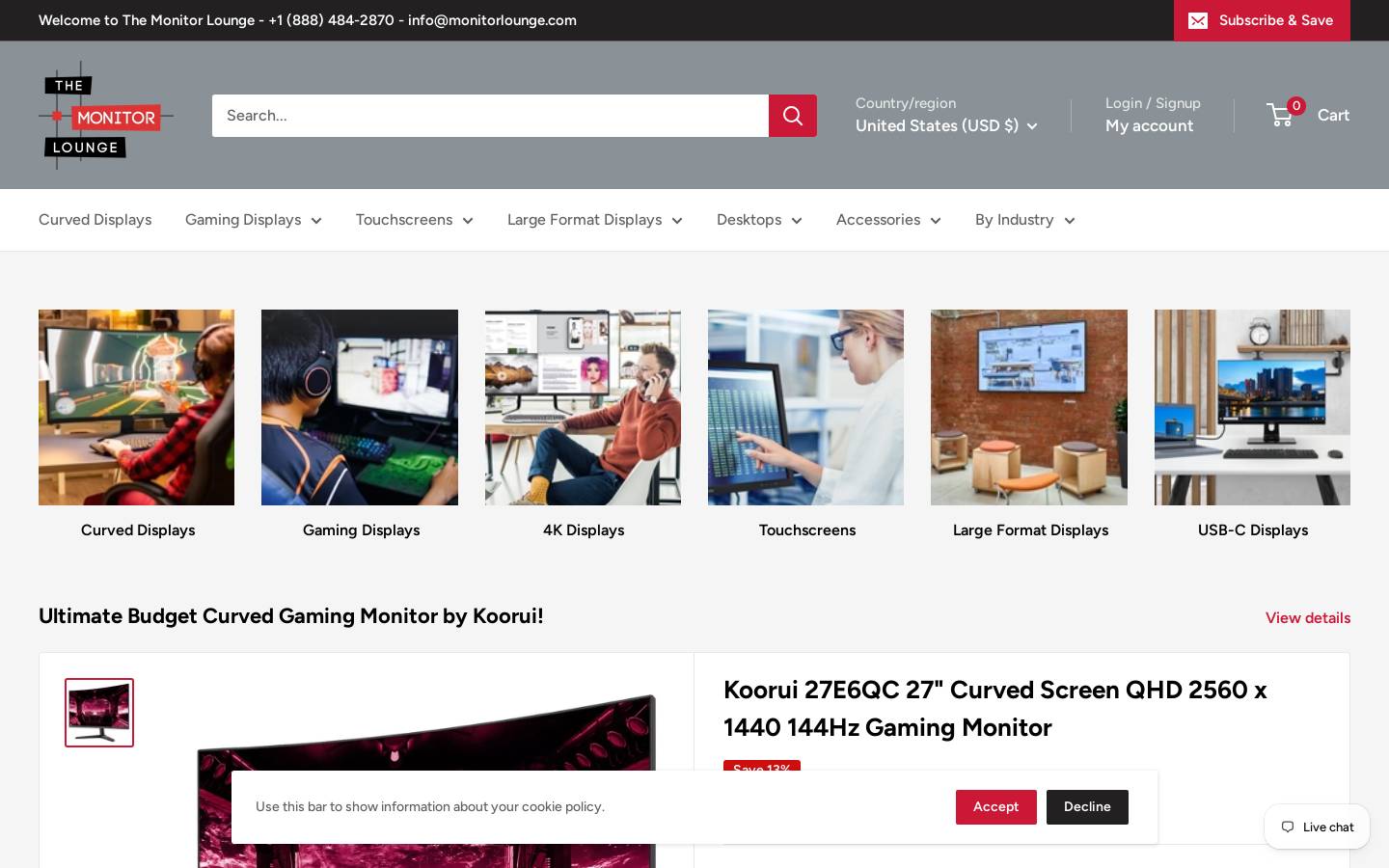Click in the Search field
The height and width of the screenshot is (868, 1389).
pyautogui.click(x=490, y=116)
